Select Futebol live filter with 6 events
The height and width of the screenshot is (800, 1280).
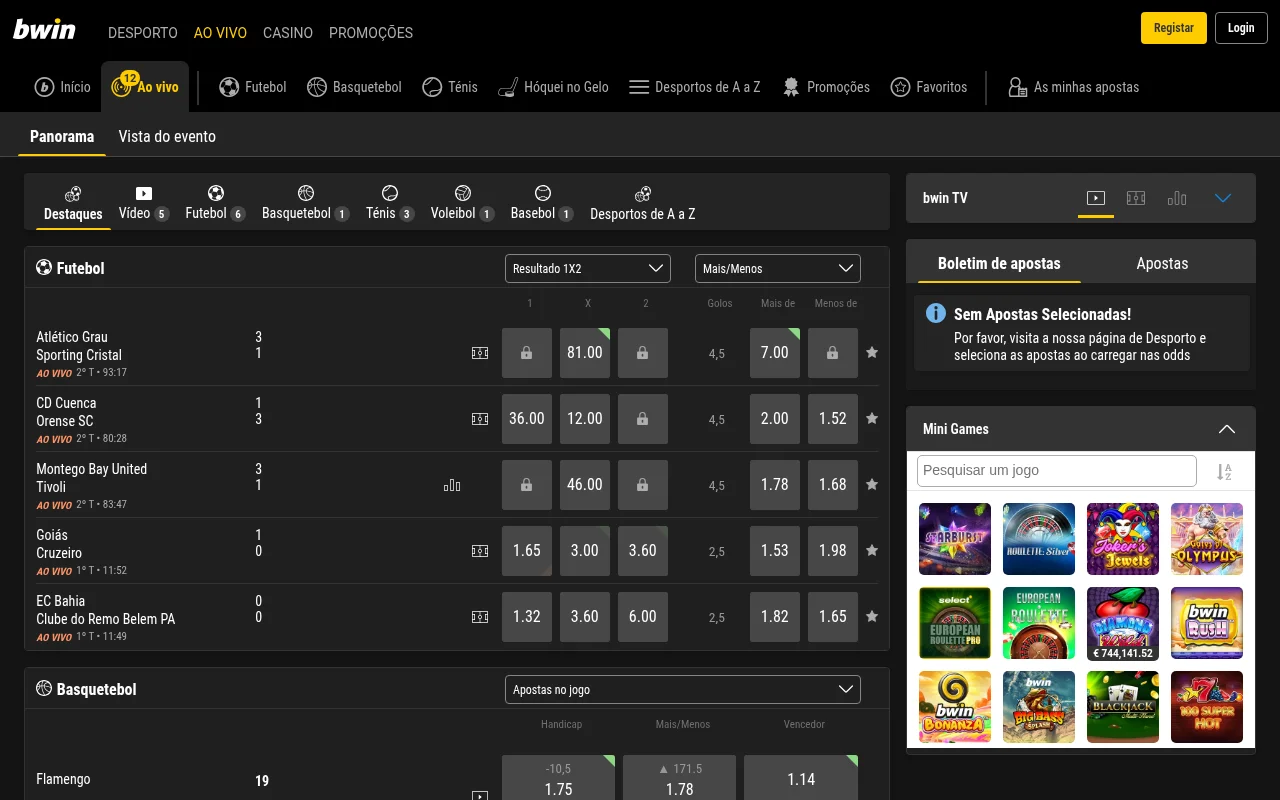[x=215, y=203]
